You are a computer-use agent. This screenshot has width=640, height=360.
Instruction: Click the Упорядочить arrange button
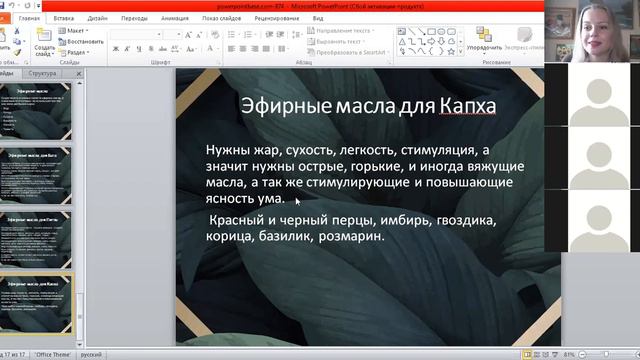[484, 40]
